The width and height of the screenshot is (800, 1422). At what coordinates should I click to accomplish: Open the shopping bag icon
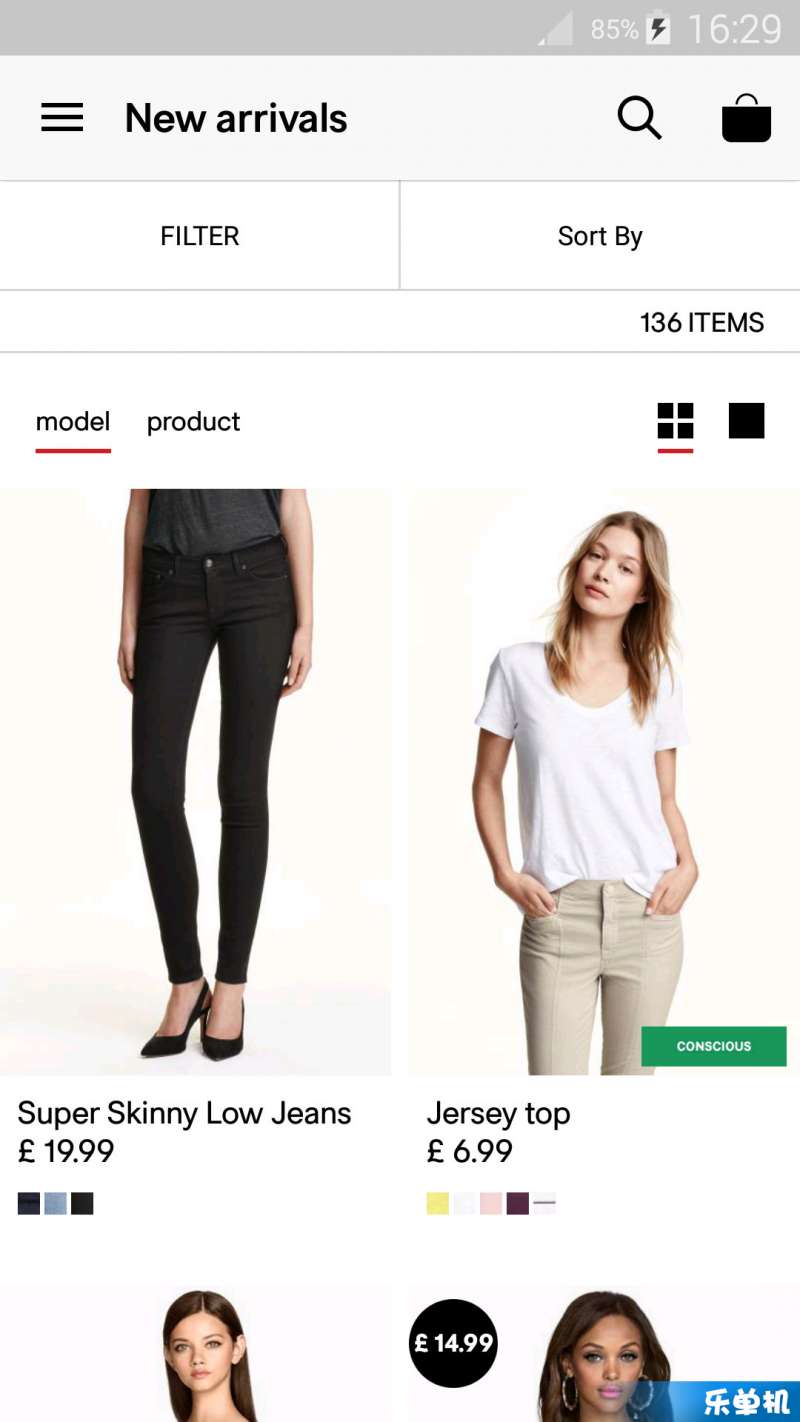tap(746, 118)
